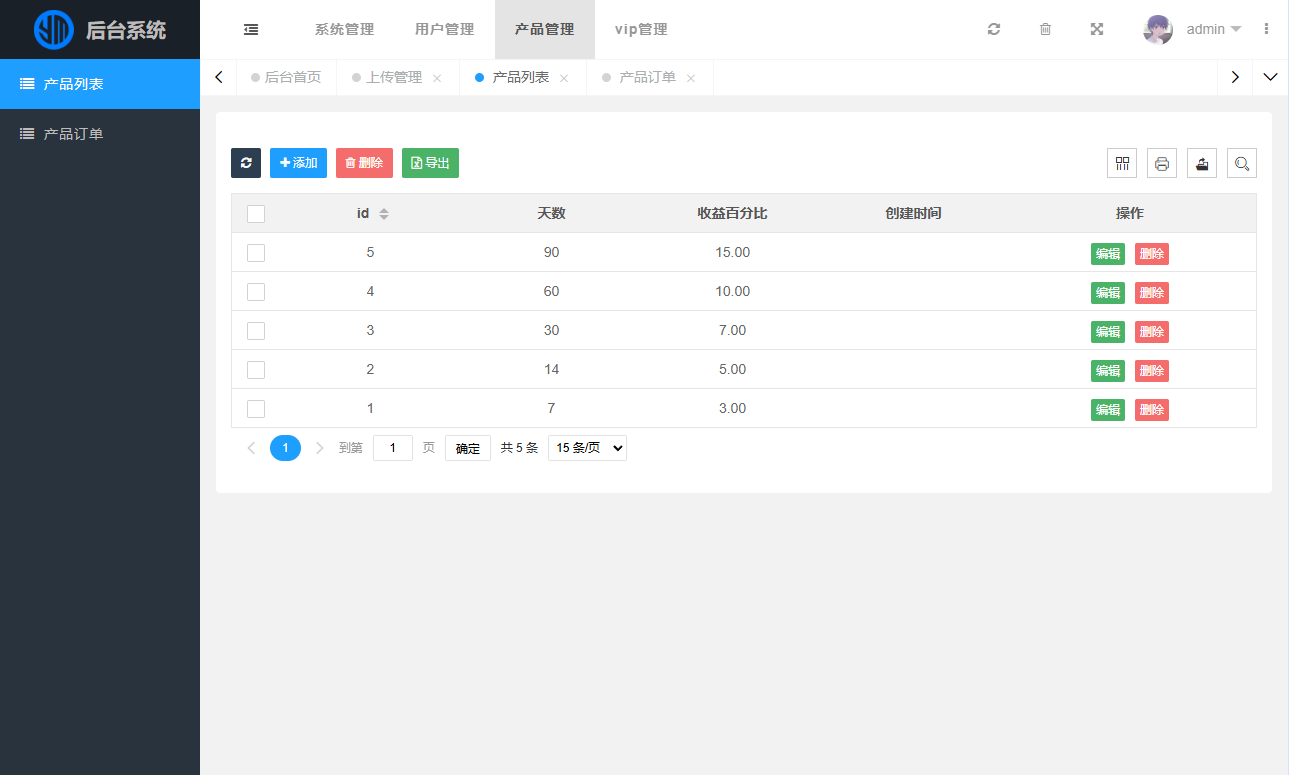Click the dark table refresh button
The width and height of the screenshot is (1289, 775).
(x=246, y=163)
